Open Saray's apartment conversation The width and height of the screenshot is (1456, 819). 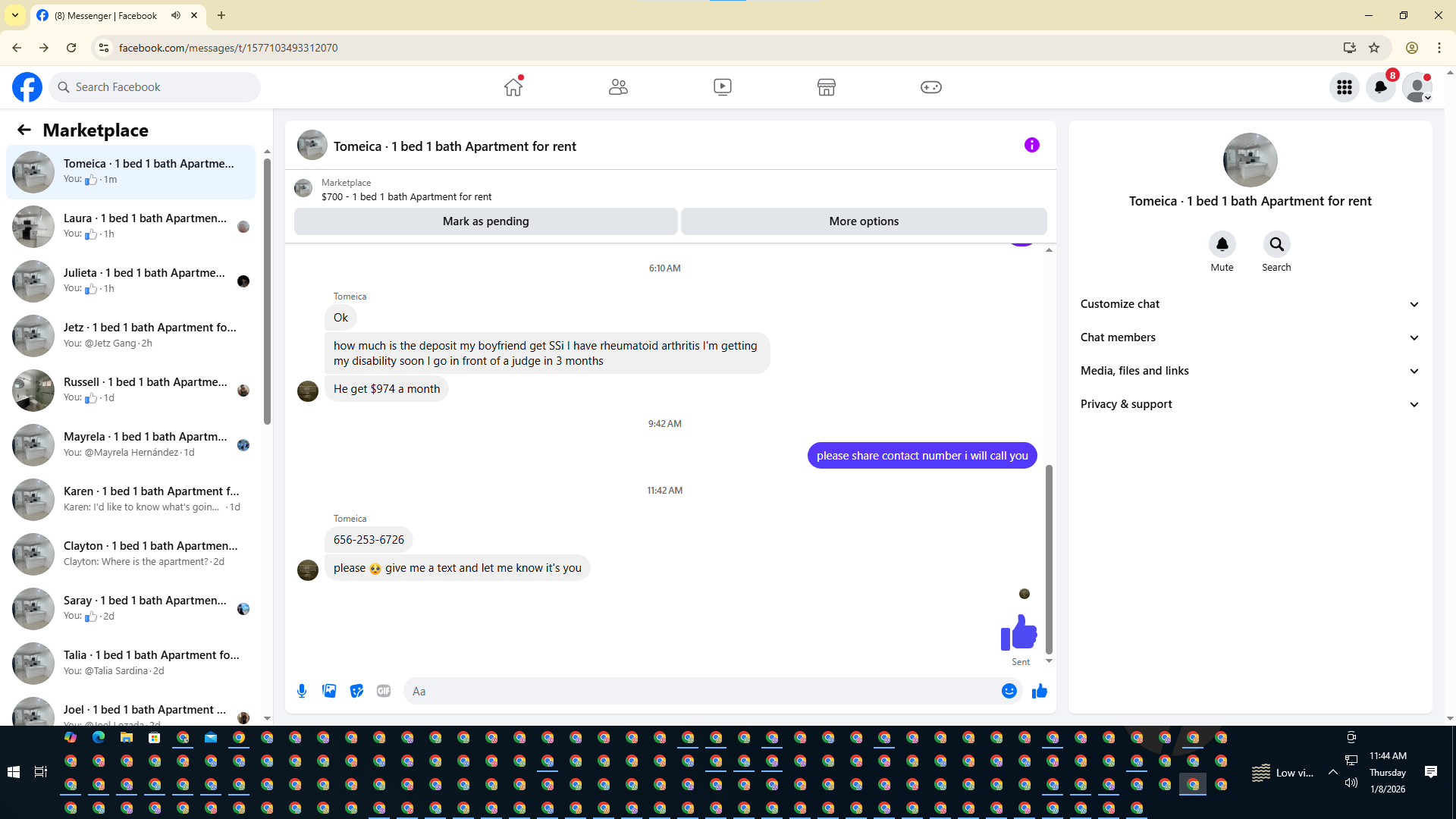coord(131,609)
